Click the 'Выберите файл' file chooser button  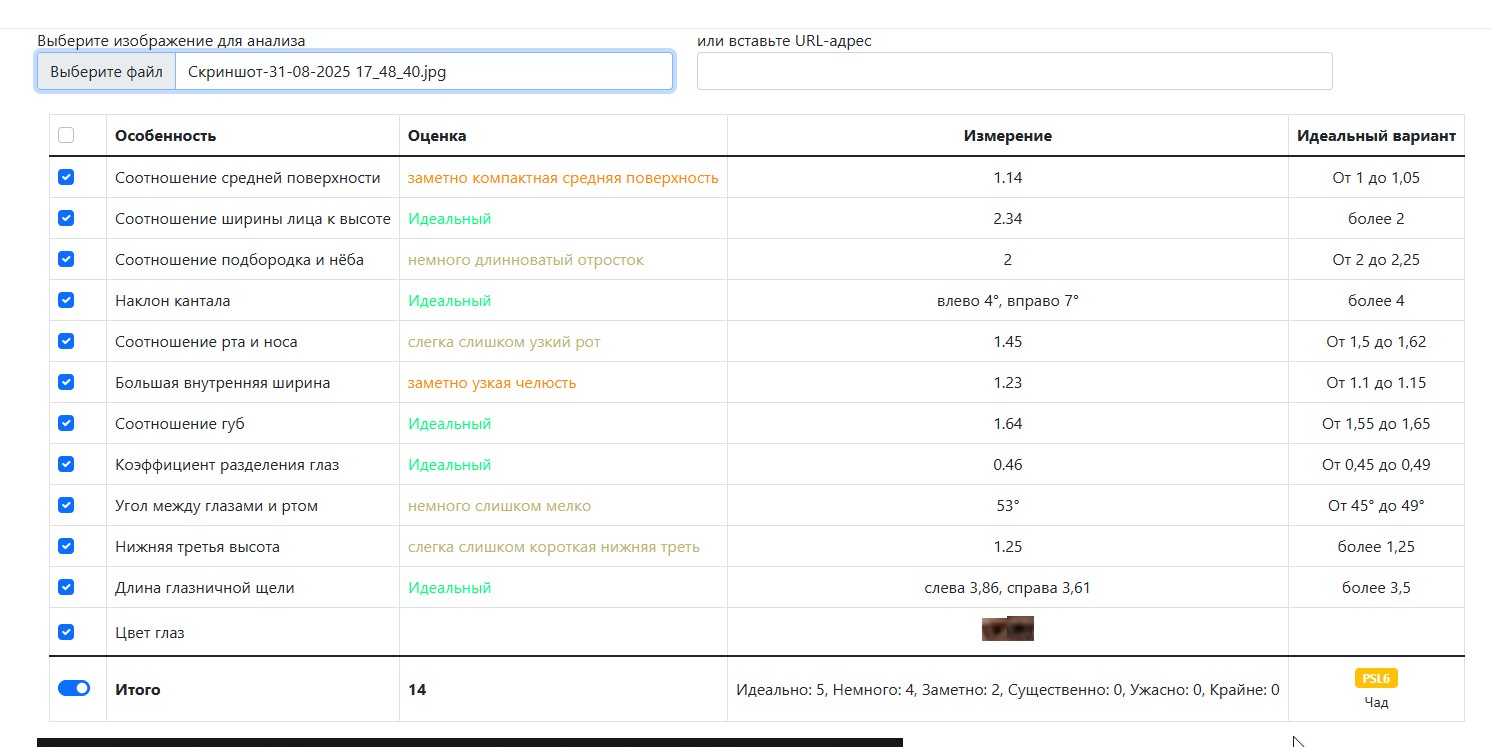106,72
